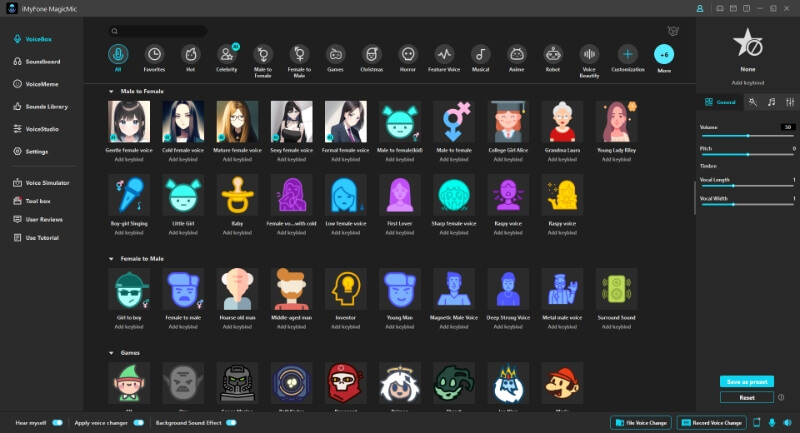Toggle the Apply voice changer switch

(x=138, y=423)
